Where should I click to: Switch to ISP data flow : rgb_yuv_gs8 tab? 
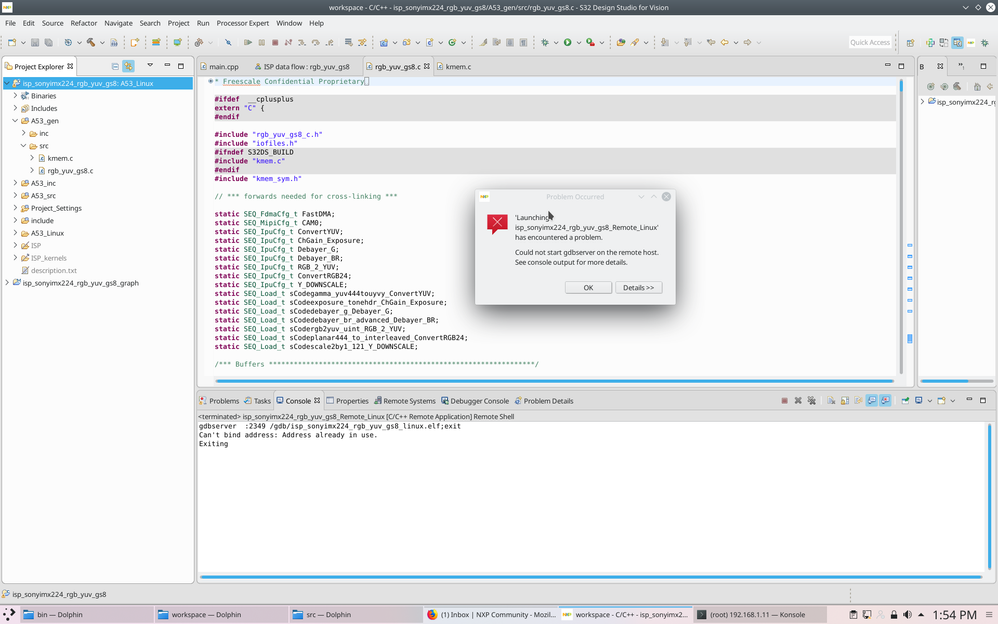coord(302,66)
